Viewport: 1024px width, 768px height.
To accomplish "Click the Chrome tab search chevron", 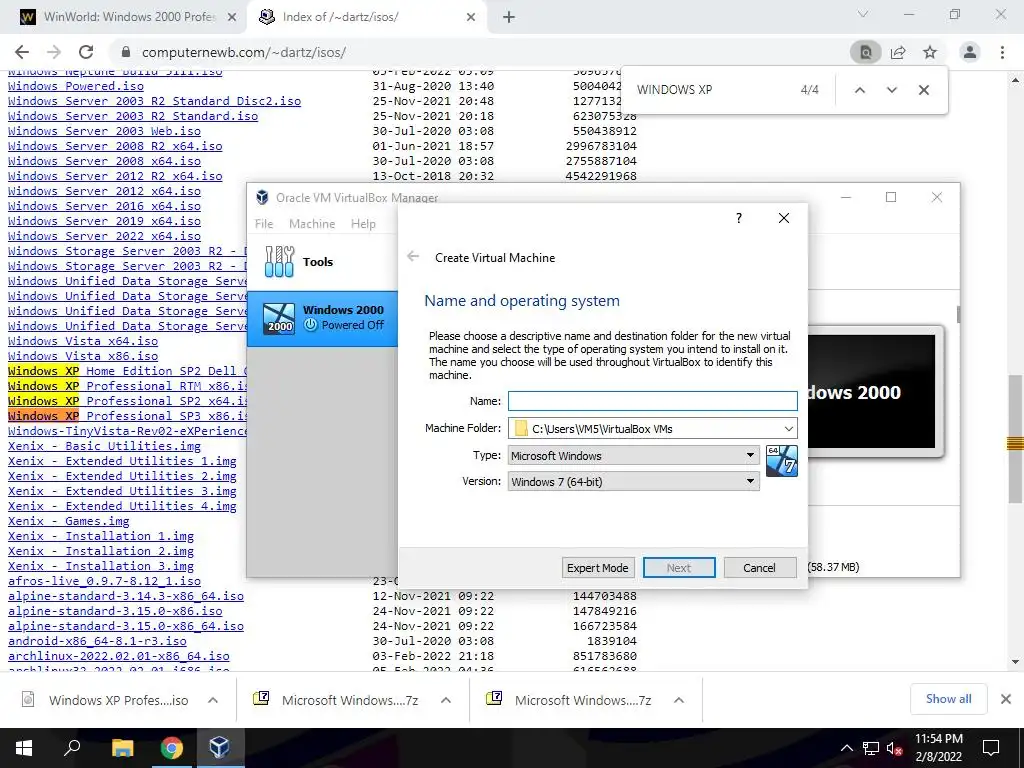I will tap(863, 14).
